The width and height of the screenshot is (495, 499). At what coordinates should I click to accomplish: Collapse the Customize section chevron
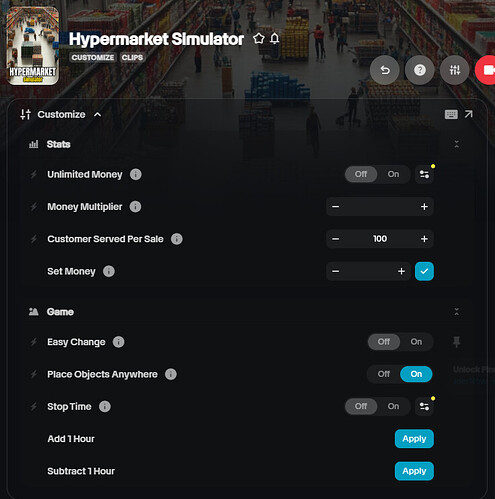[x=97, y=115]
